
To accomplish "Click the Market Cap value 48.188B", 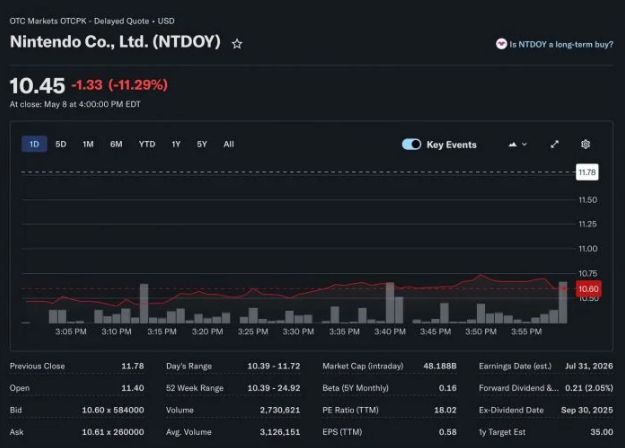I will pos(440,366).
